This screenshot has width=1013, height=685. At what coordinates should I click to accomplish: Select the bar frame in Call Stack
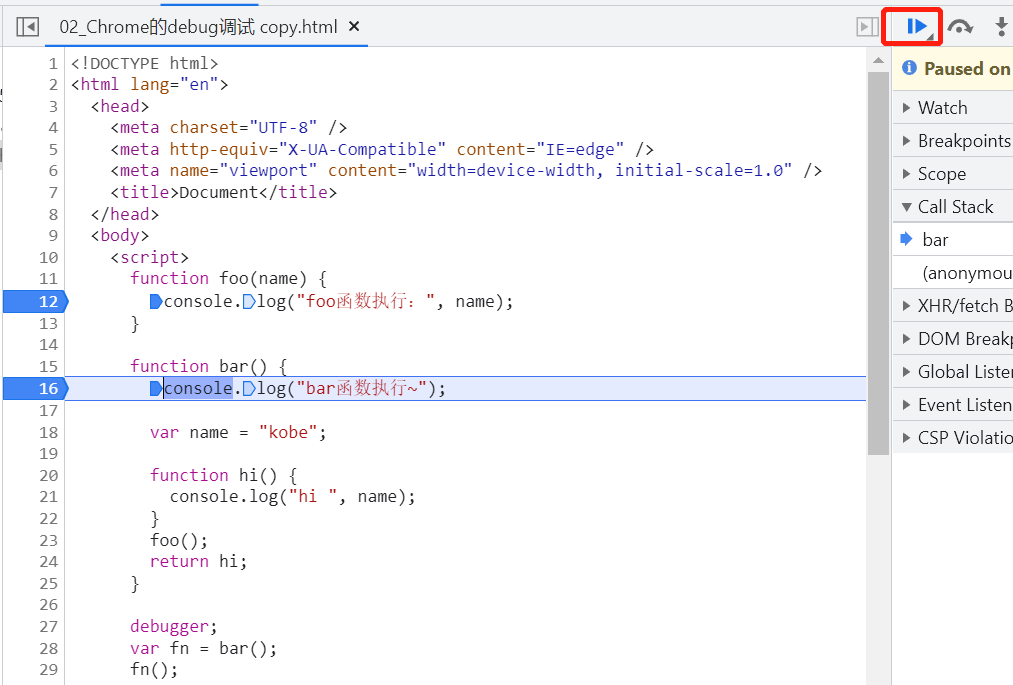pos(936,240)
